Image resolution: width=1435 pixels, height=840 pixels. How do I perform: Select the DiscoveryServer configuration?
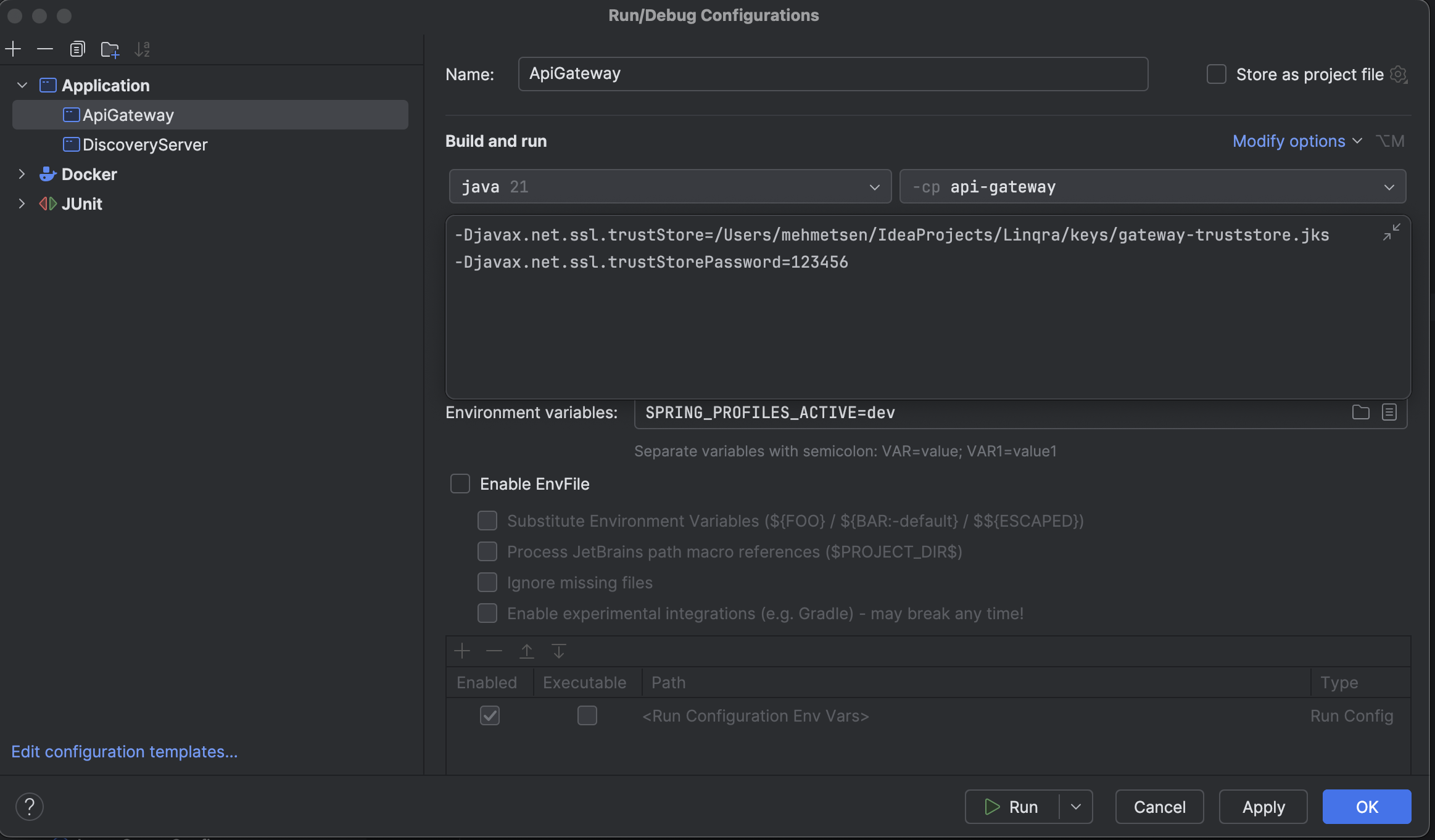point(145,144)
